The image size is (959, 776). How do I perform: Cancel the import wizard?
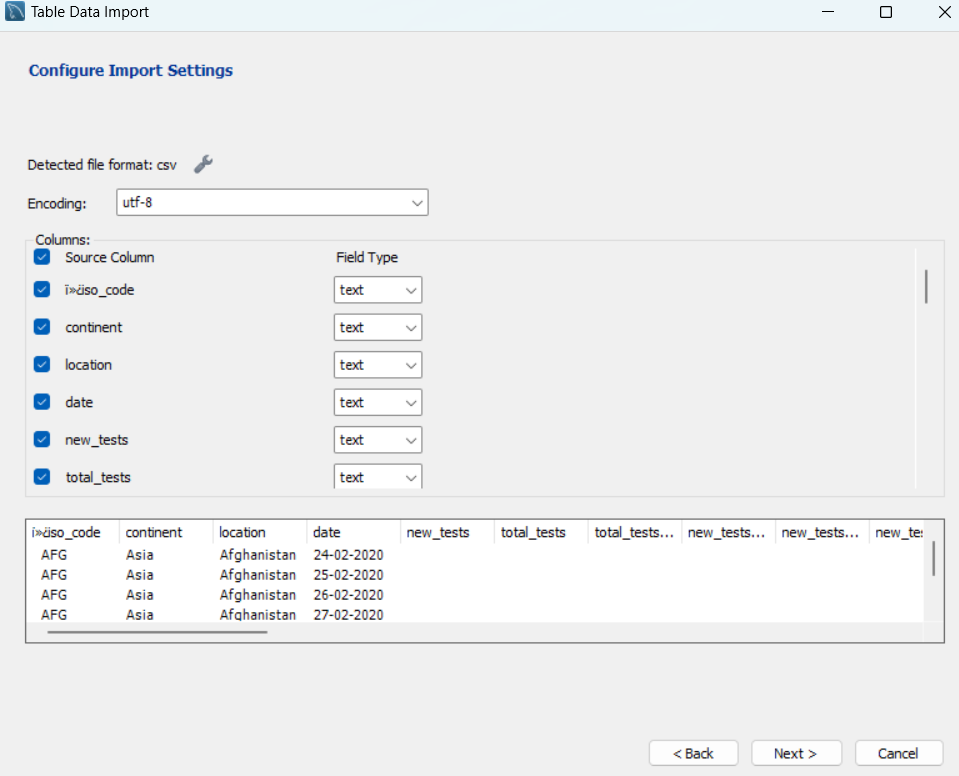click(x=898, y=753)
